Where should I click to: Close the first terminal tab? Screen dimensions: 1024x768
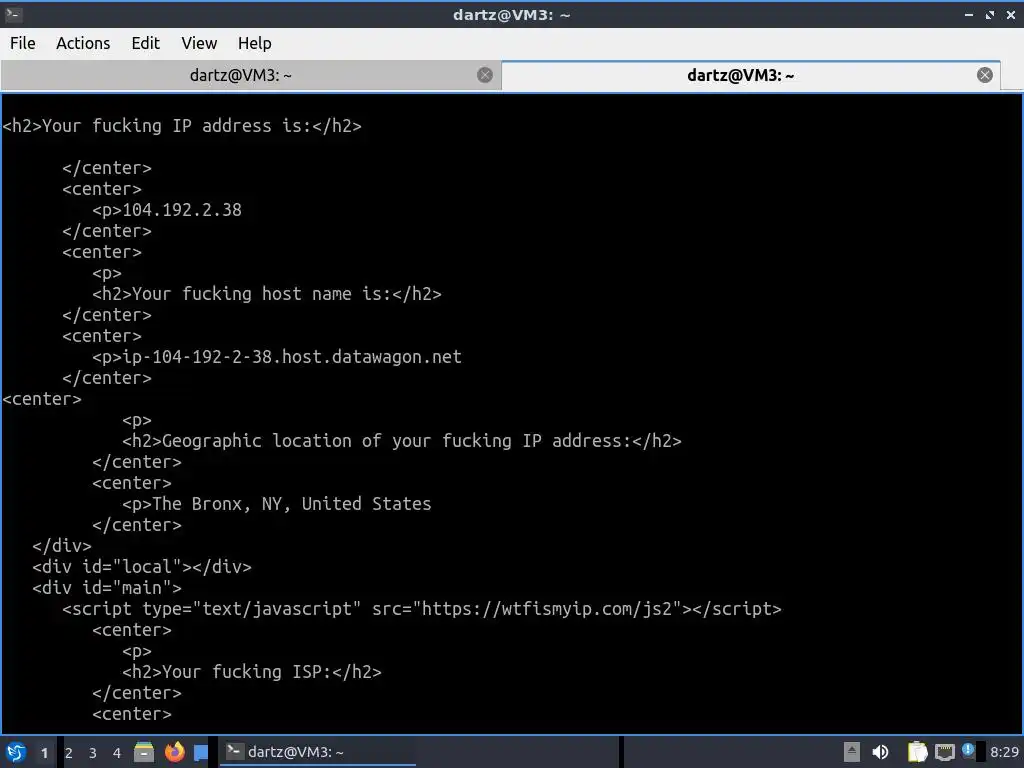485,75
